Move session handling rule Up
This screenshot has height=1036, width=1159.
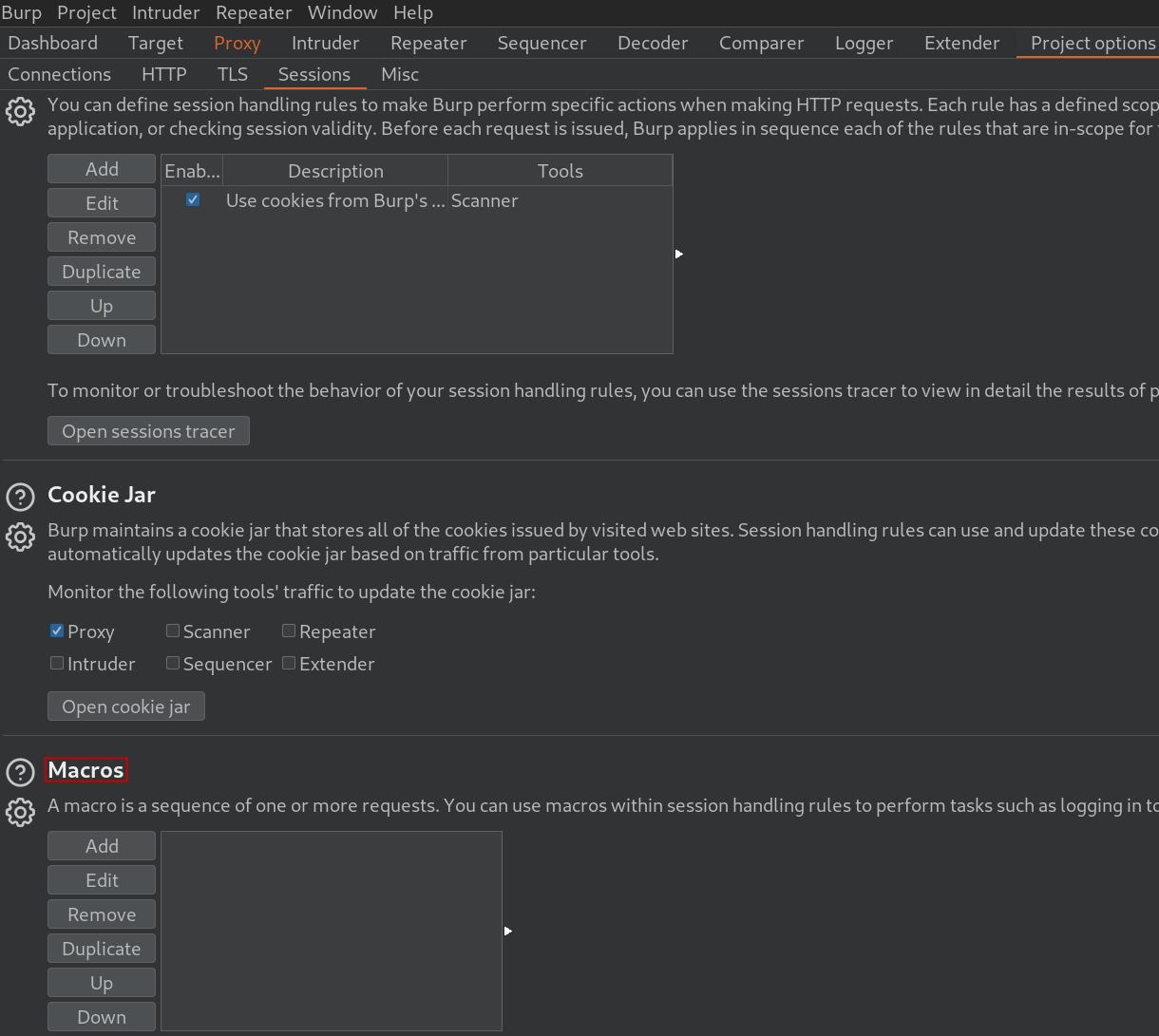point(102,306)
